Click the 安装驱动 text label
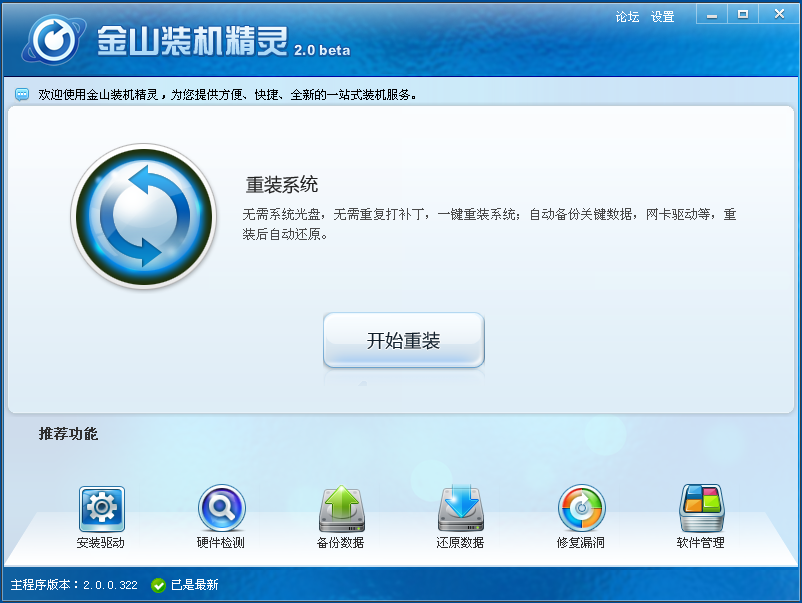The image size is (802, 603). point(101,543)
